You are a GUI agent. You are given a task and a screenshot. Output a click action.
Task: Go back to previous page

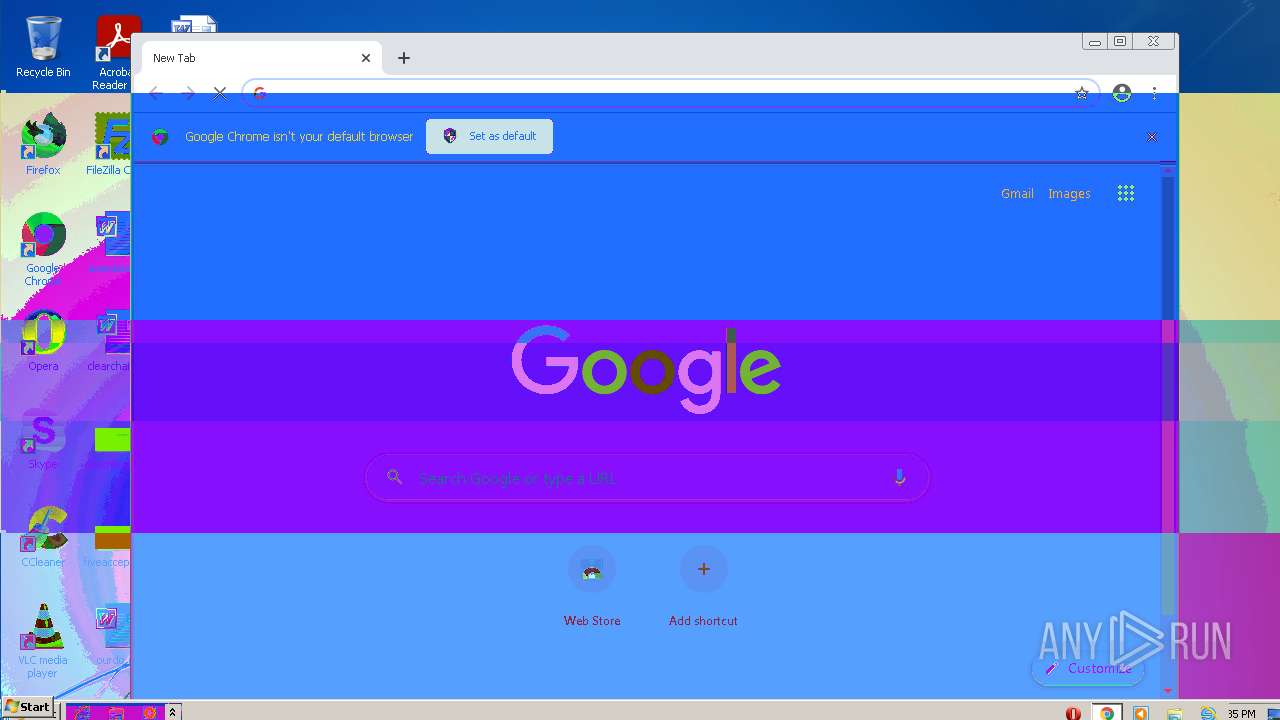[x=155, y=93]
